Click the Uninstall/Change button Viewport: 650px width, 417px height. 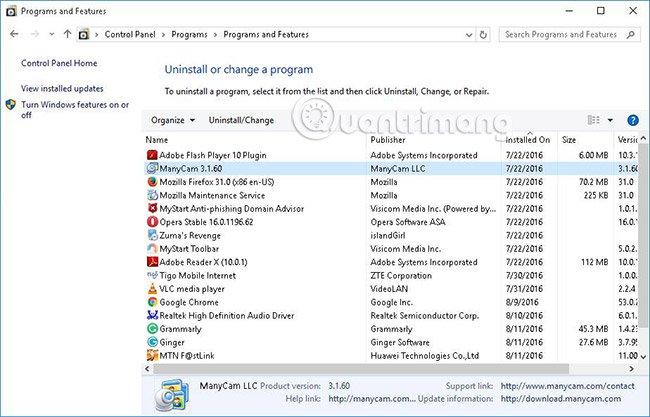[241, 120]
